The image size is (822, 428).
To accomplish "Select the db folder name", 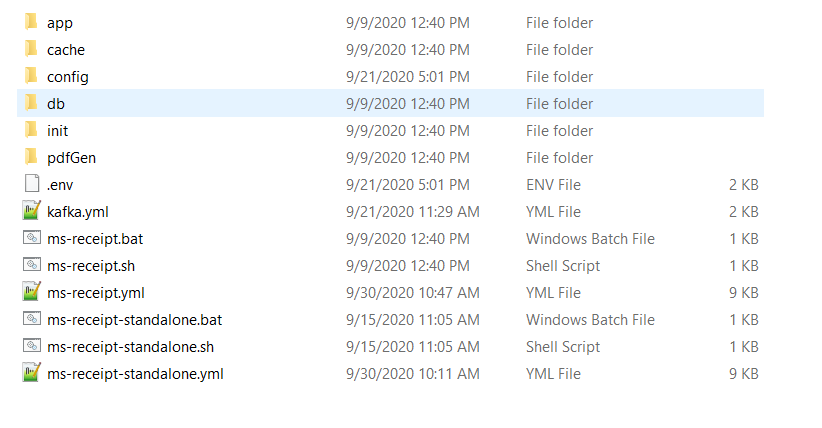I will coord(55,103).
